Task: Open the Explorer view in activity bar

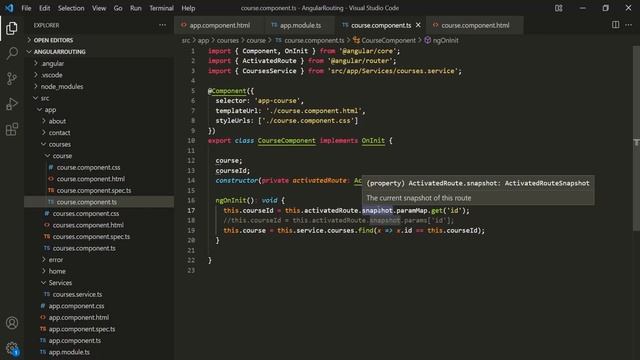Action: pos(12,28)
